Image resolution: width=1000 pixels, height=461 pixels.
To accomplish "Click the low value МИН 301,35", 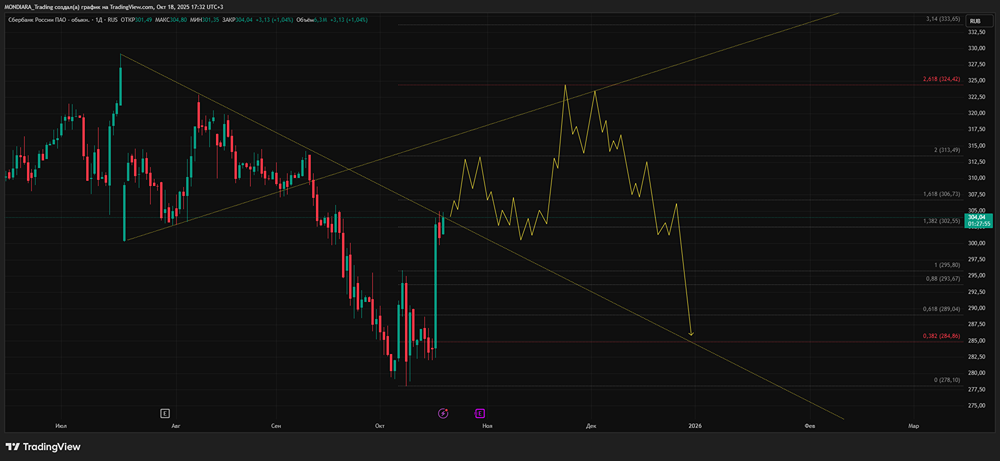I will (206, 20).
